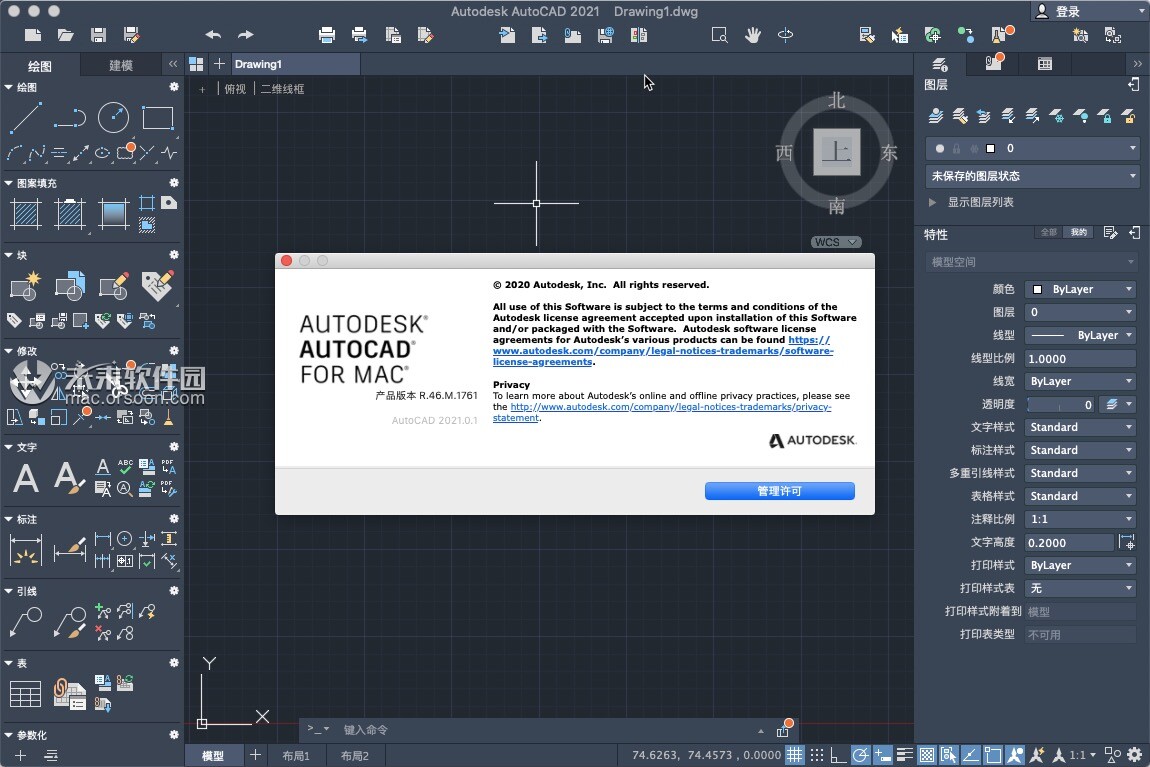The height and width of the screenshot is (767, 1150).
Task: Open the 线宽 ByLayer dropdown
Action: (1080, 381)
